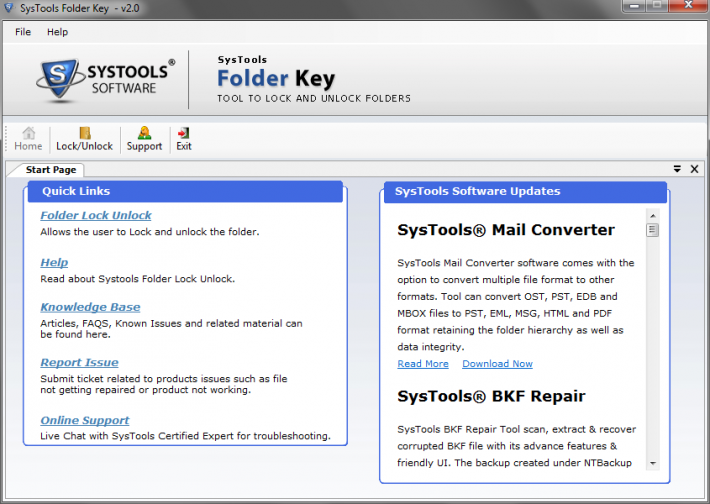Screen dimensions: 710x504
Task: Click the app icon in the title bar
Action: click(9, 7)
